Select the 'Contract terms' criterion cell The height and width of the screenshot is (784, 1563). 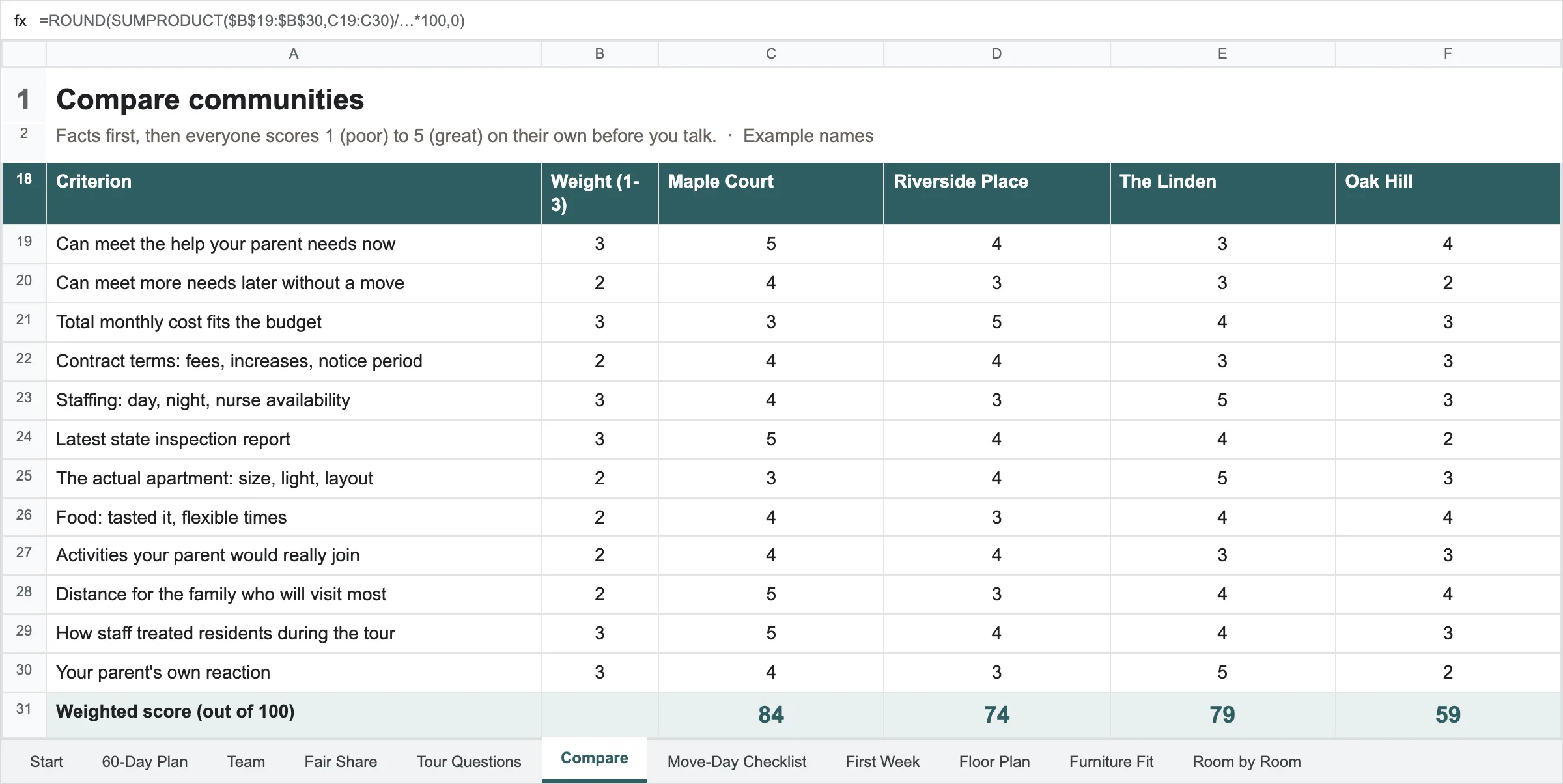294,361
